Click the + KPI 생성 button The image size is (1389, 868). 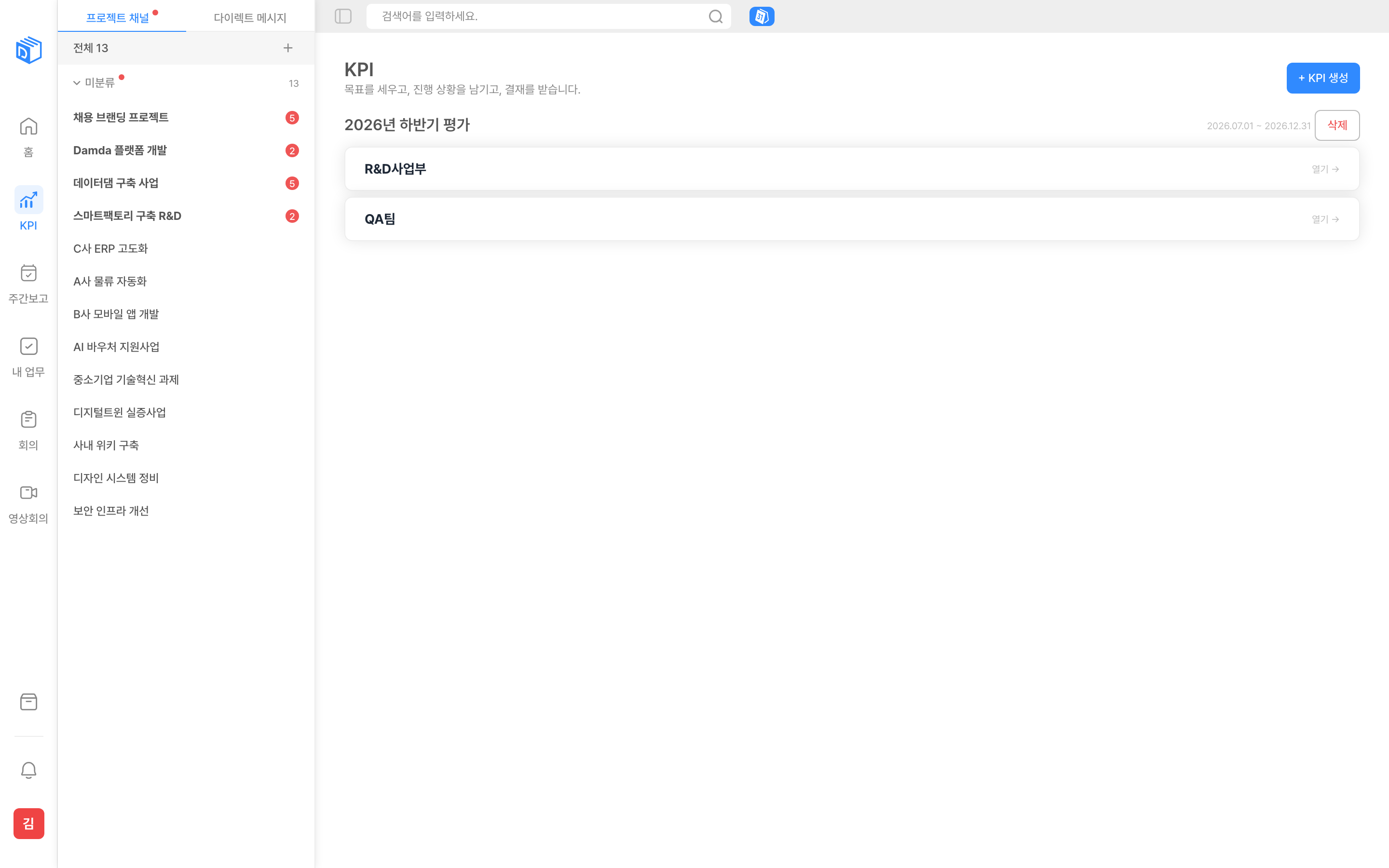click(1323, 78)
